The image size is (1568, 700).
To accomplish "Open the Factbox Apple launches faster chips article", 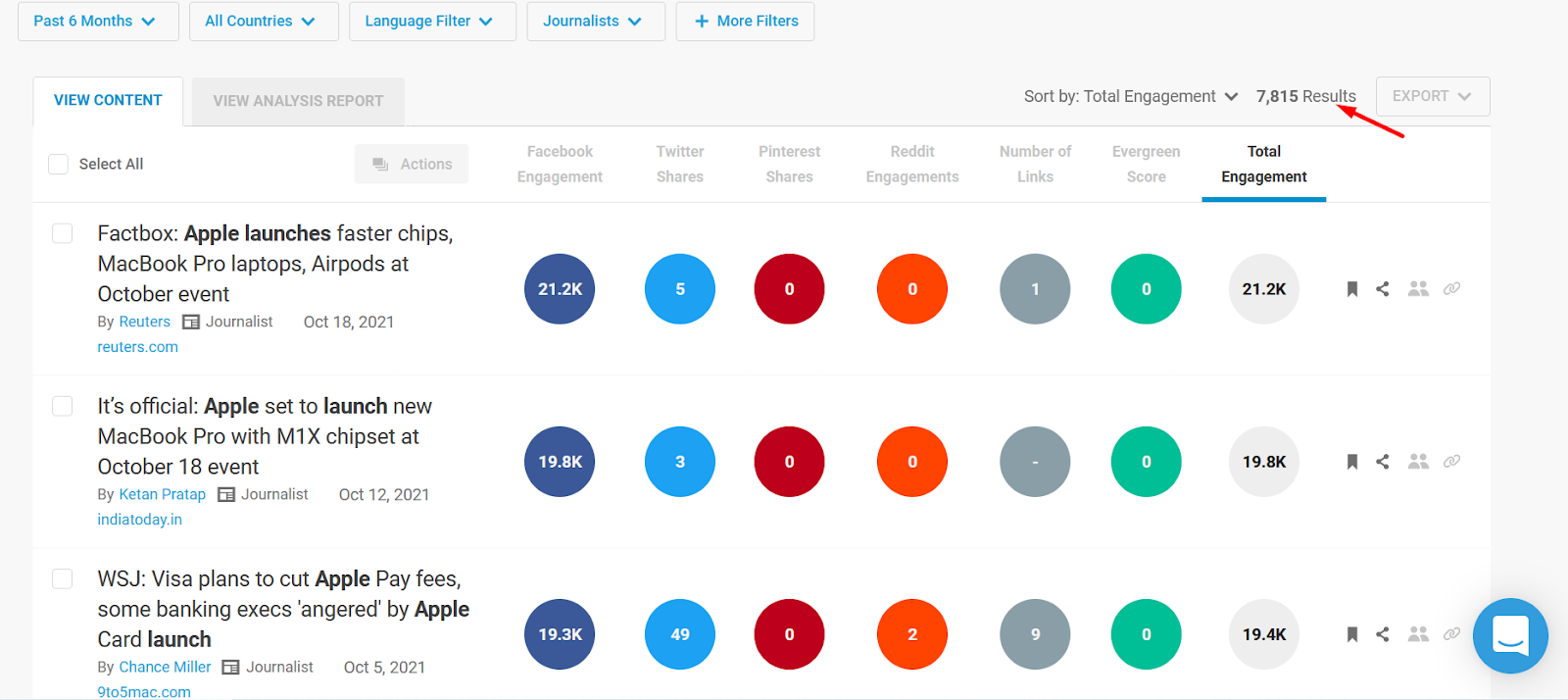I will click(x=275, y=264).
